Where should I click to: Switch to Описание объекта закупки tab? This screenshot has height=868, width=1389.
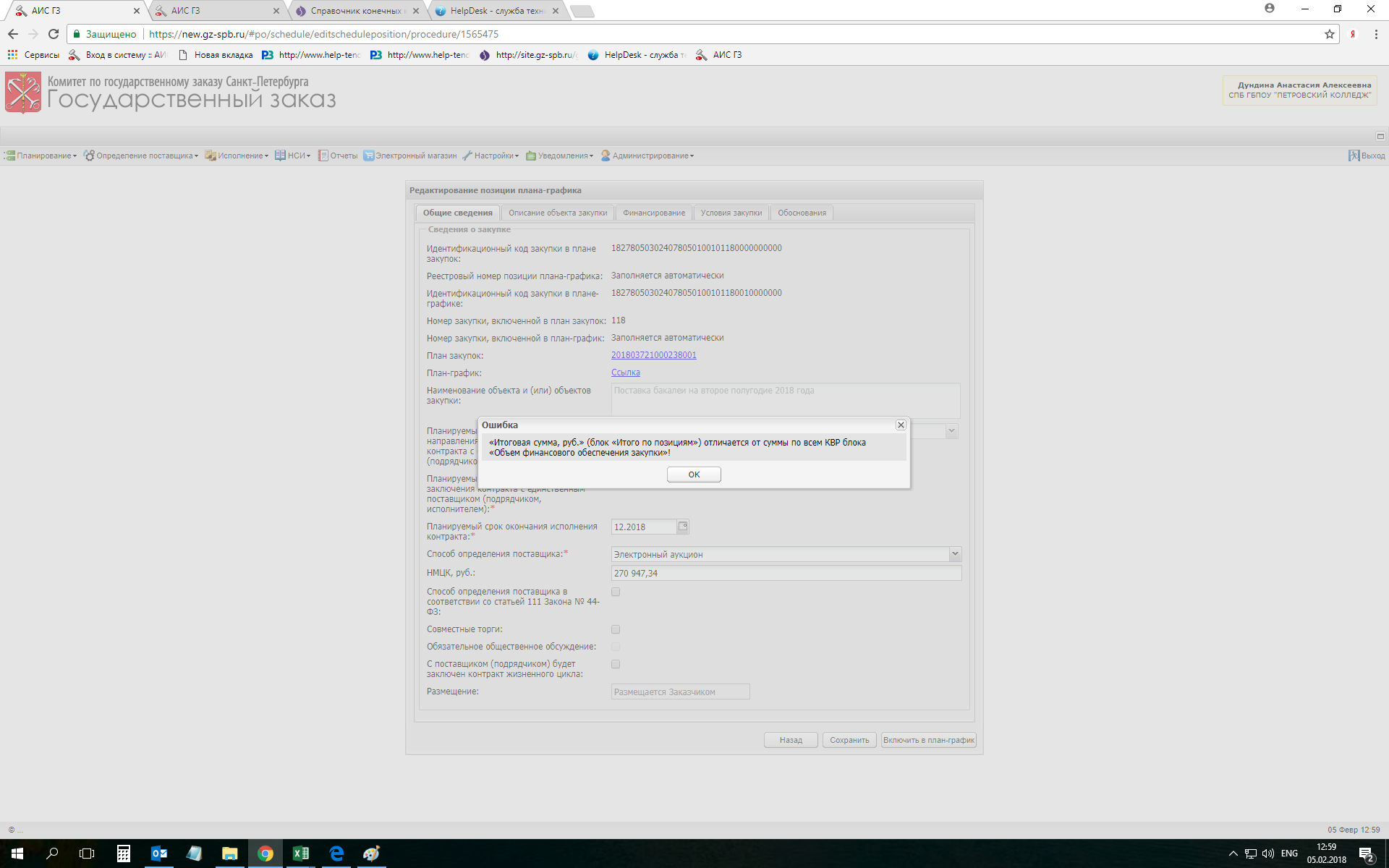point(558,213)
